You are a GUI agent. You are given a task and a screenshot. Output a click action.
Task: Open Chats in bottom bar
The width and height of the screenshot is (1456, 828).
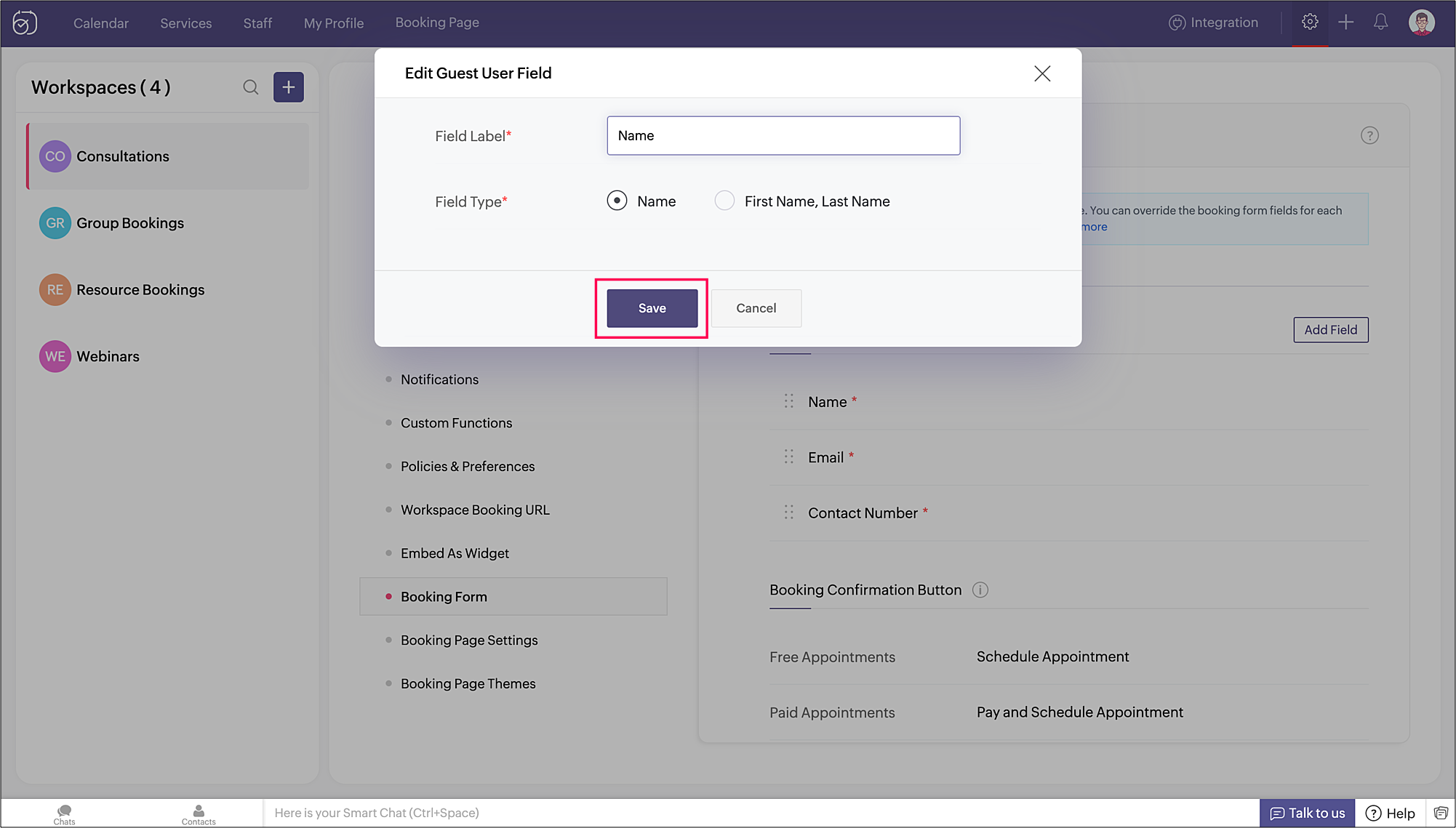click(64, 814)
